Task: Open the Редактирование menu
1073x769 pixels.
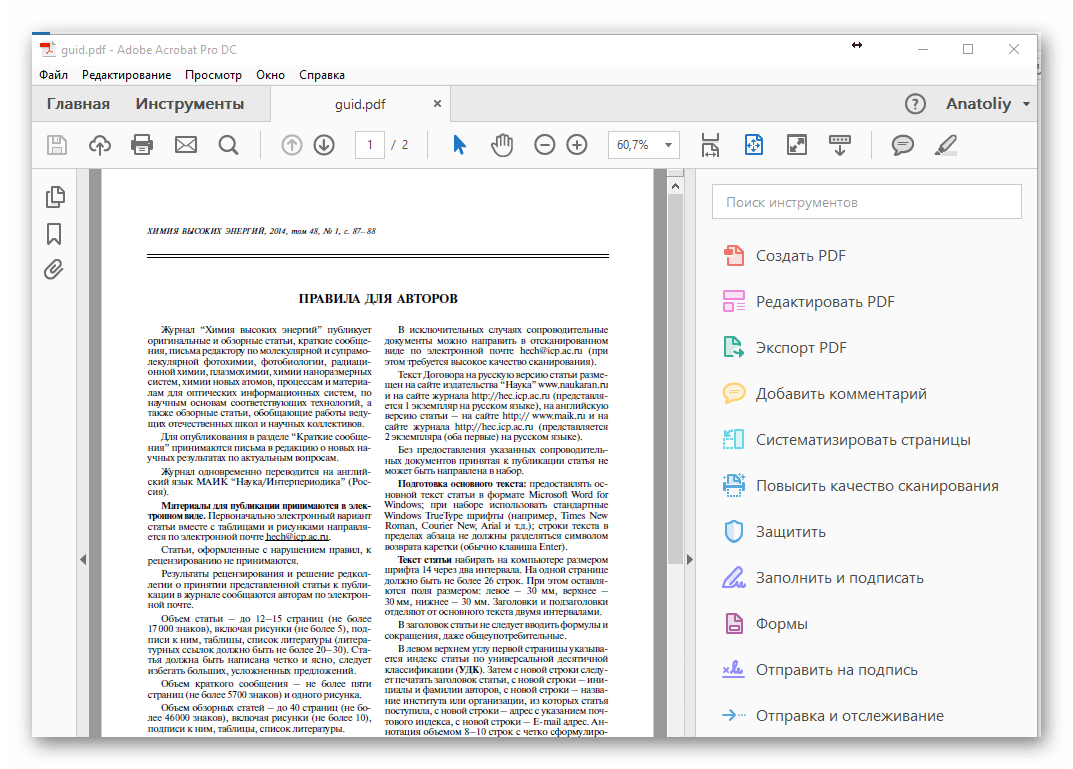Action: pyautogui.click(x=126, y=75)
